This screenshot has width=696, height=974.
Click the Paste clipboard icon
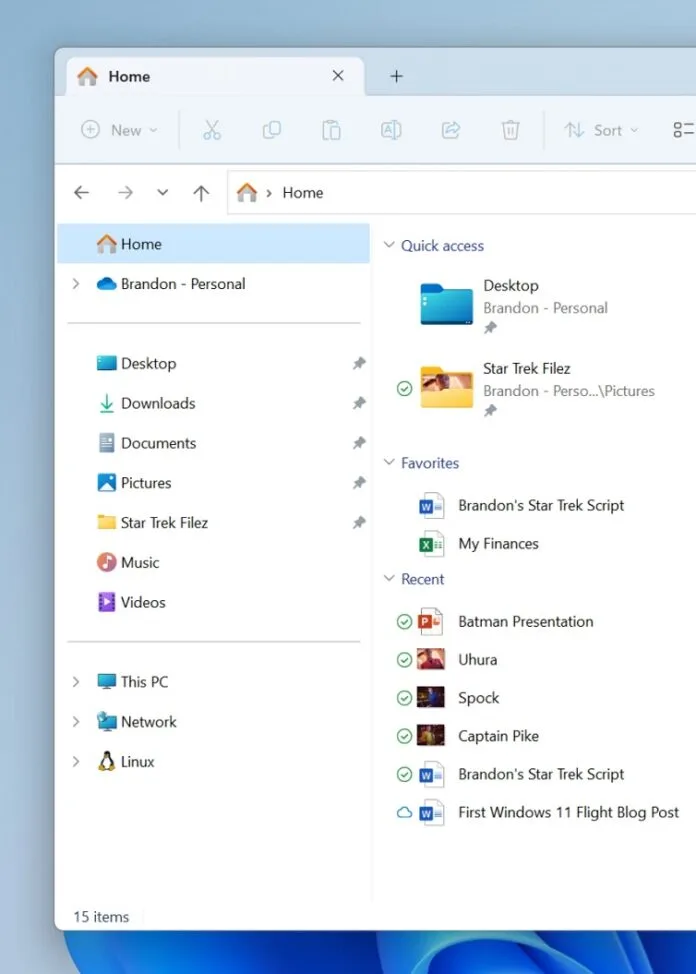point(331,130)
